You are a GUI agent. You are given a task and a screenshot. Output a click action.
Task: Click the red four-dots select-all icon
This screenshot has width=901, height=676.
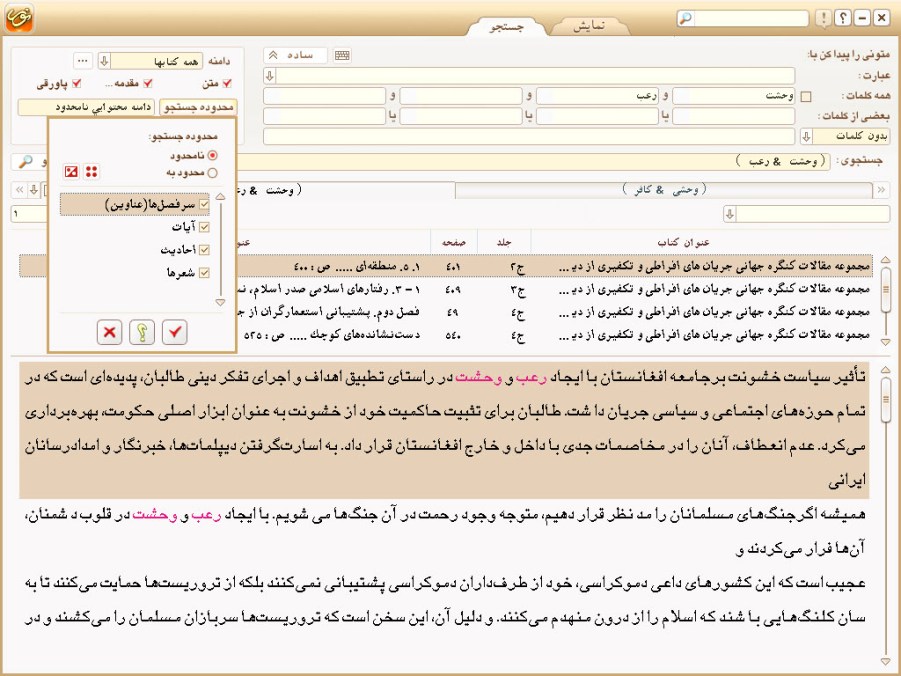pos(91,171)
